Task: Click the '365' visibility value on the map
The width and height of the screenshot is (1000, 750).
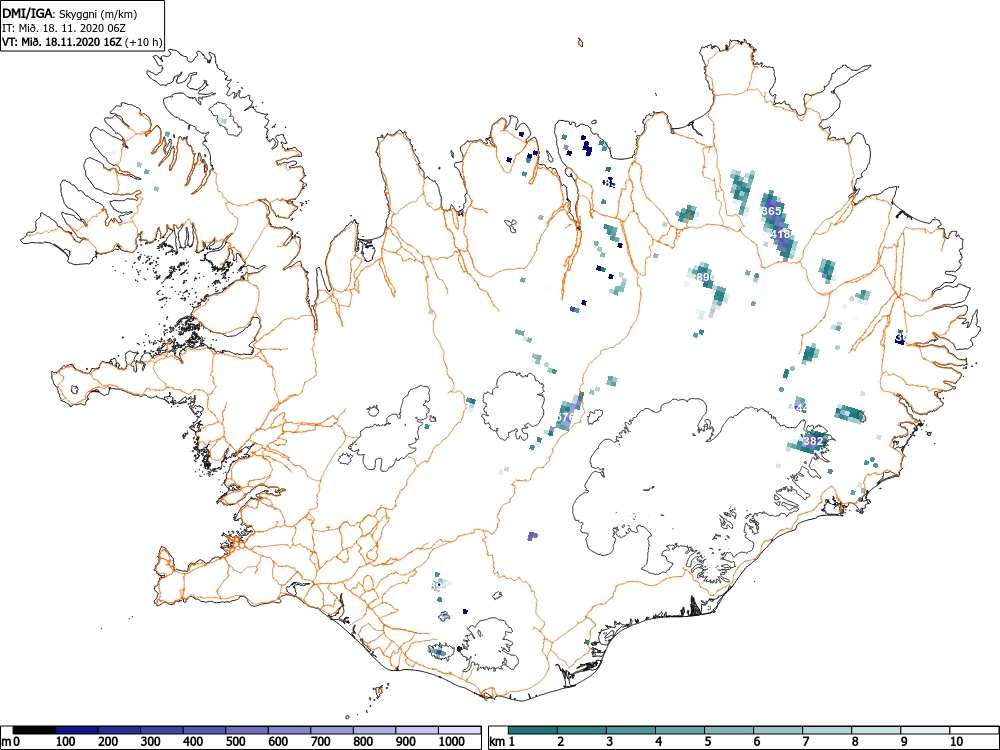Action: click(772, 210)
